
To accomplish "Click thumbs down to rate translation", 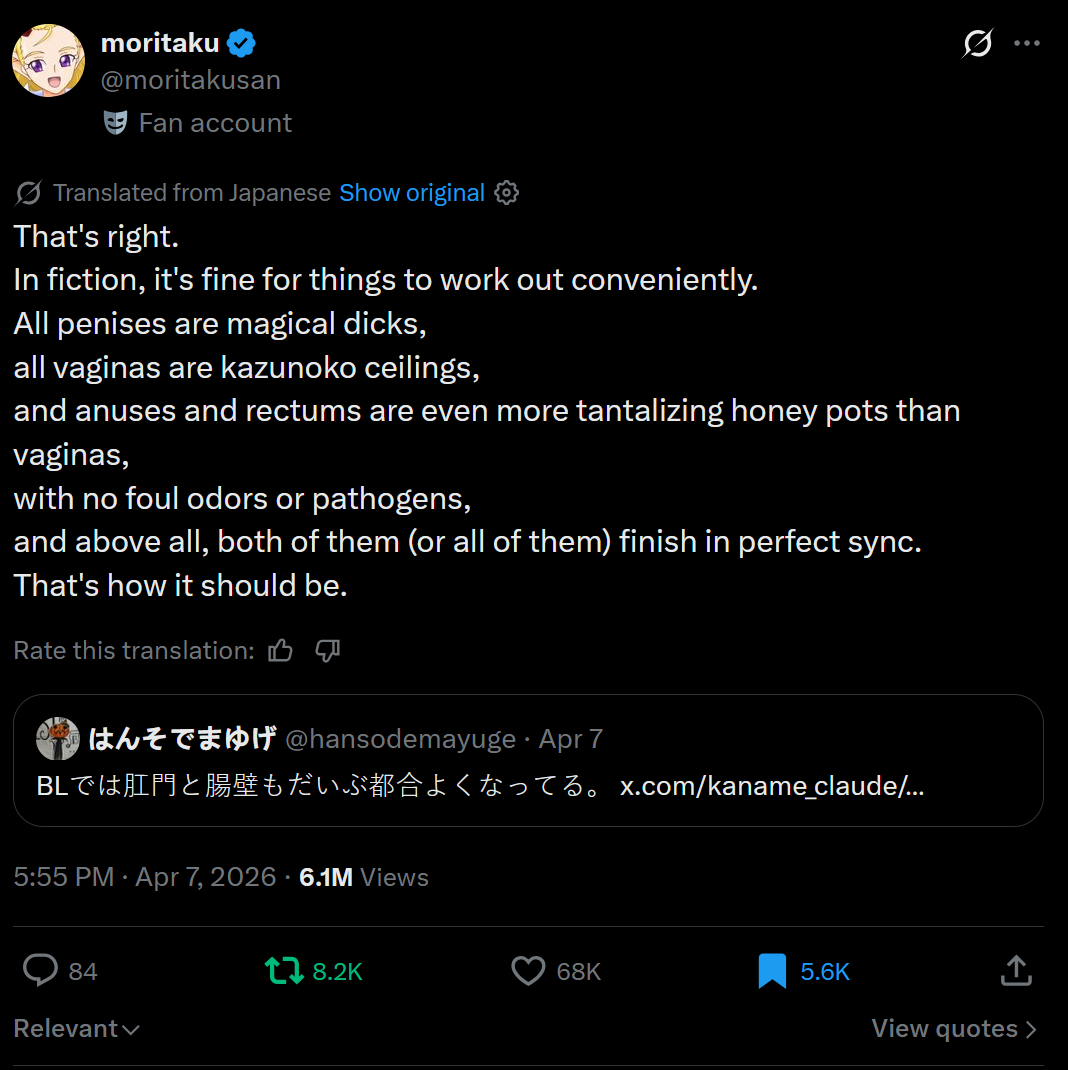I will tap(328, 651).
